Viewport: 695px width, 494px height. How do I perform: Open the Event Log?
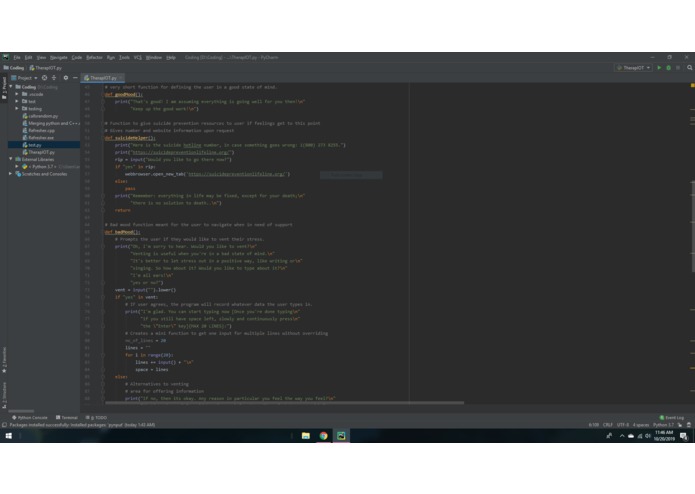click(672, 417)
